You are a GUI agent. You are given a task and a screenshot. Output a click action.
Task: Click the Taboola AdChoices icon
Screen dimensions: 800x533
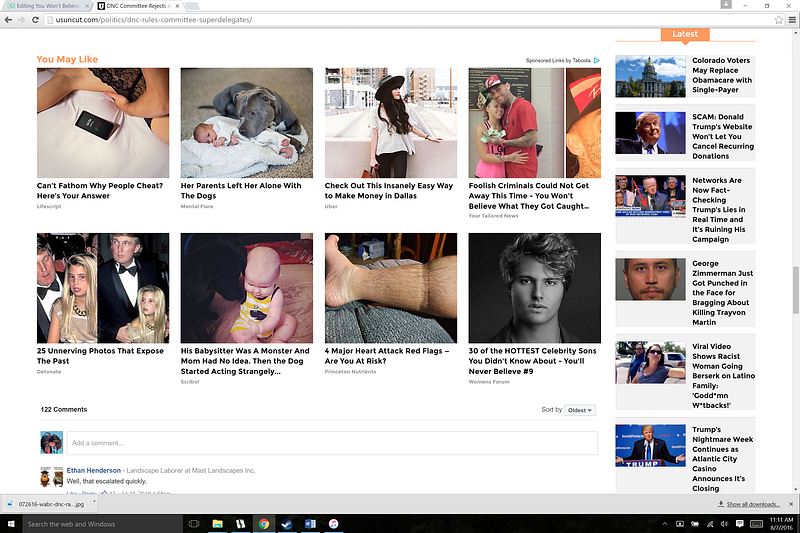point(596,60)
